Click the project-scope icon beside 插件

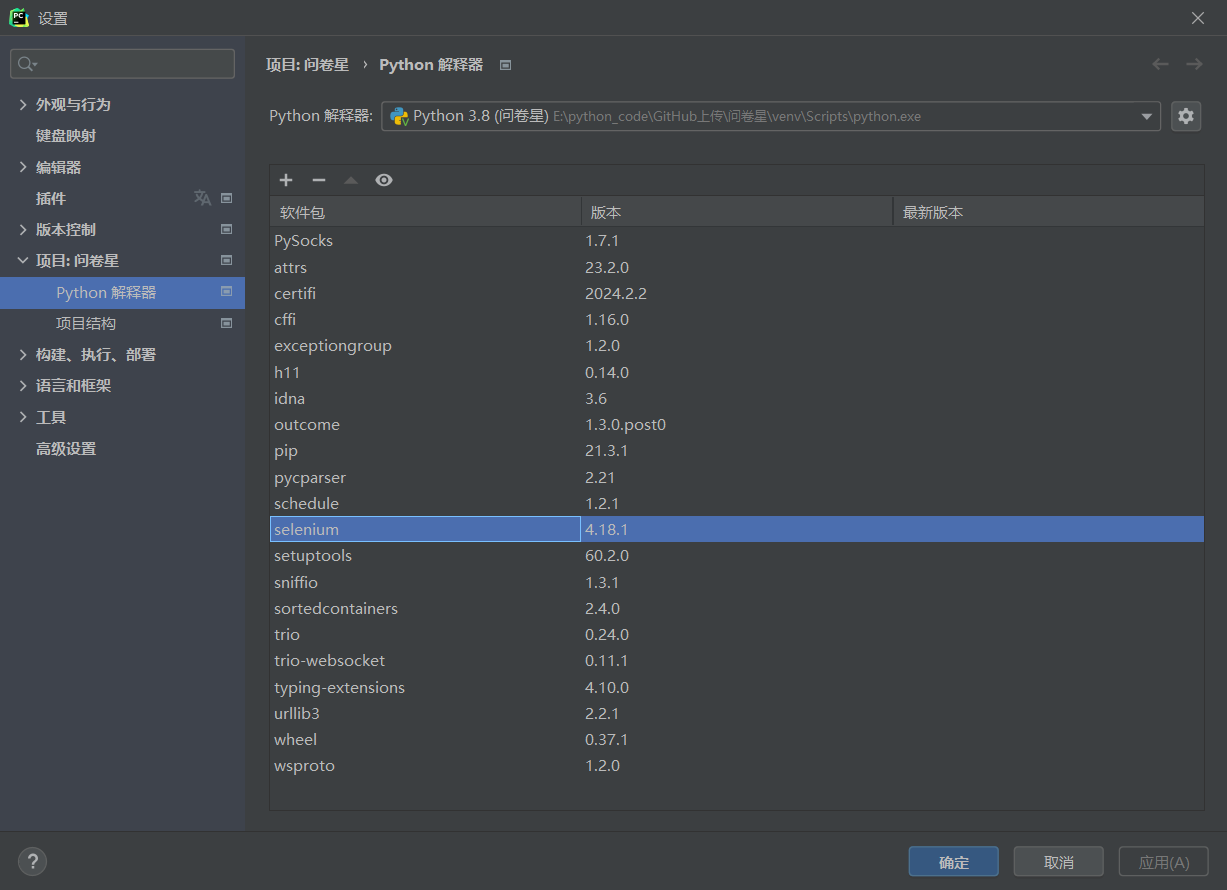[x=226, y=198]
